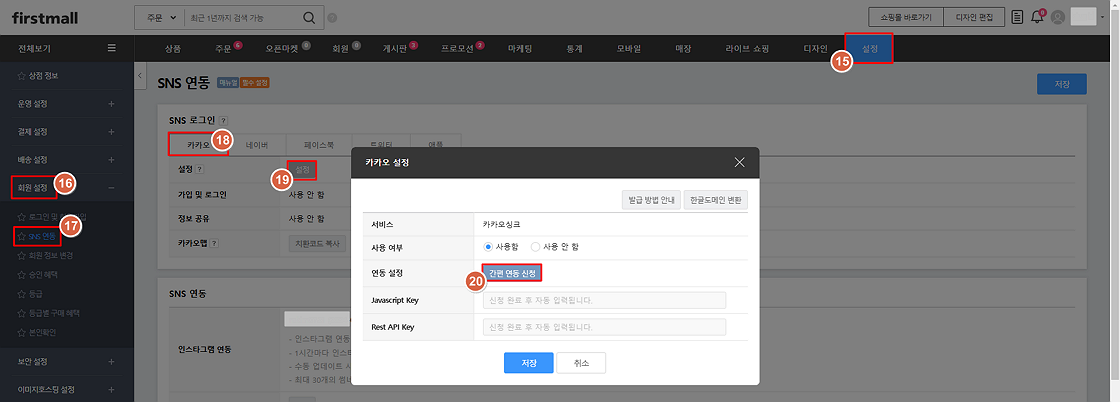Image resolution: width=1120 pixels, height=402 pixels.
Task: Click the firstmall logo
Action: coord(45,18)
